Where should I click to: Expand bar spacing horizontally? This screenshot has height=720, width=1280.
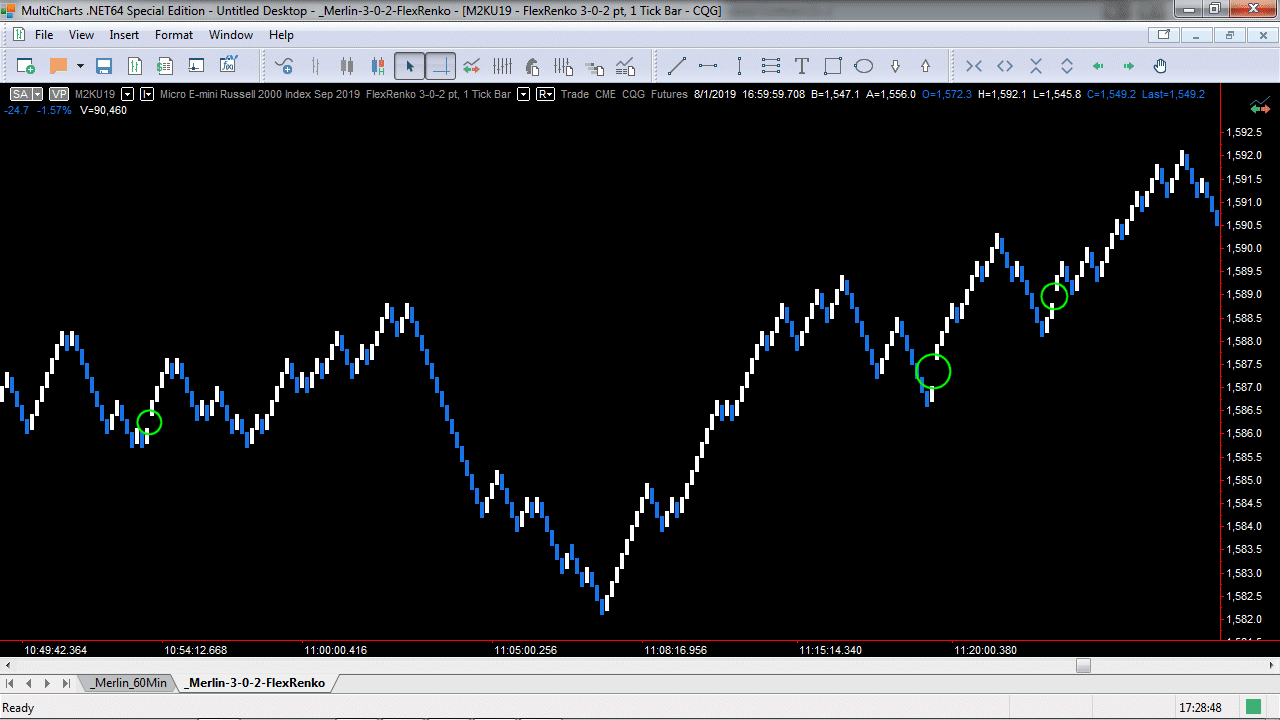1005,66
